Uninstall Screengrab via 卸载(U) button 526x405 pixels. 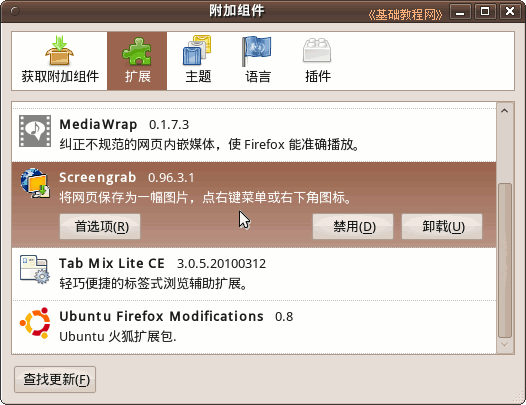442,226
